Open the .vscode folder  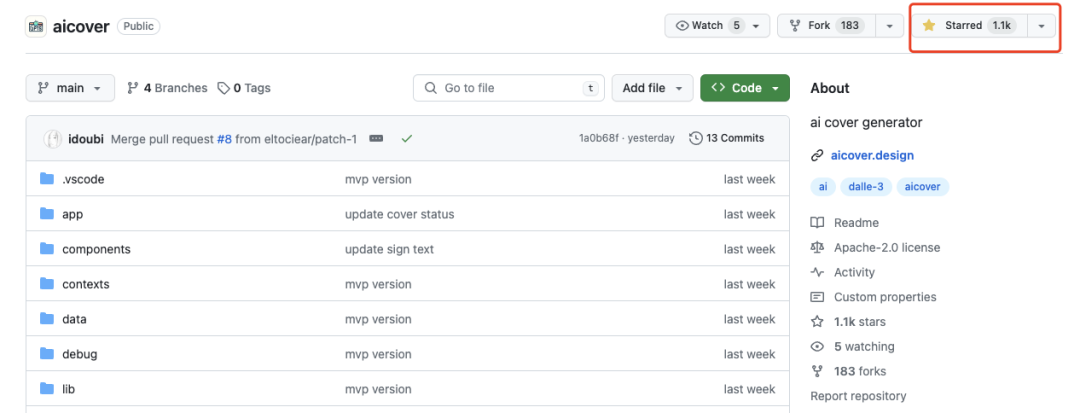coord(83,179)
